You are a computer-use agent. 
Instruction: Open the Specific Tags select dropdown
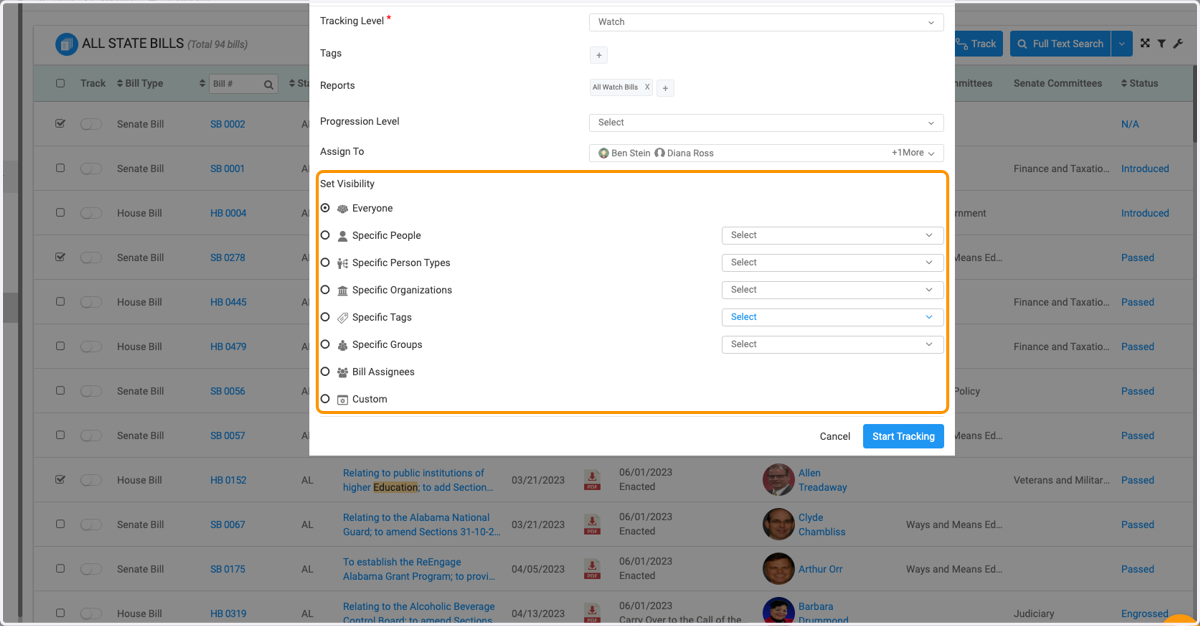tap(832, 317)
